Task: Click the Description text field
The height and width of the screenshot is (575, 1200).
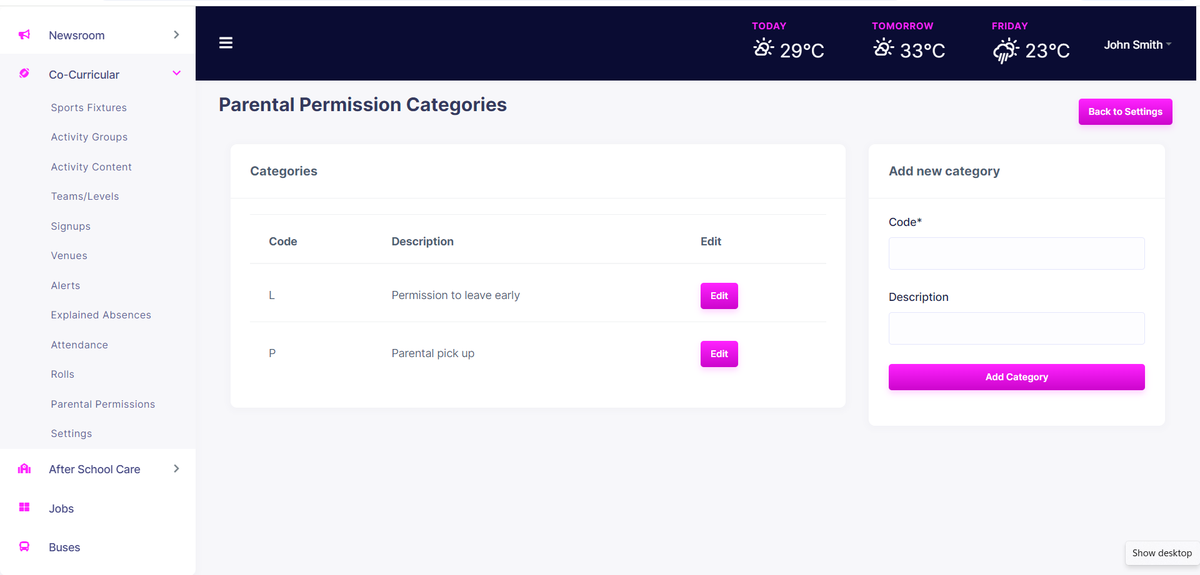Action: point(1016,328)
